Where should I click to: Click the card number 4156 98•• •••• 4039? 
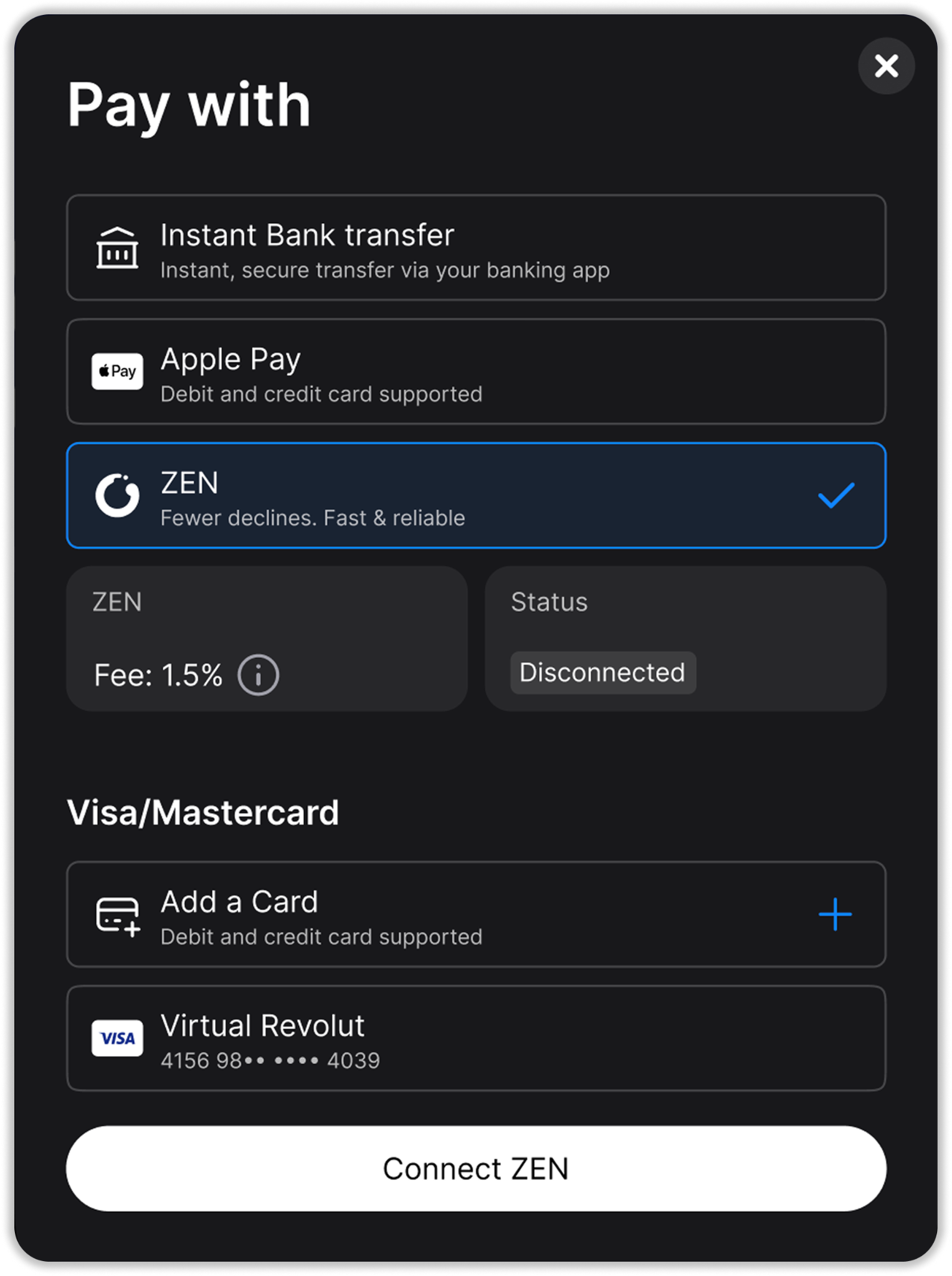270,1060
